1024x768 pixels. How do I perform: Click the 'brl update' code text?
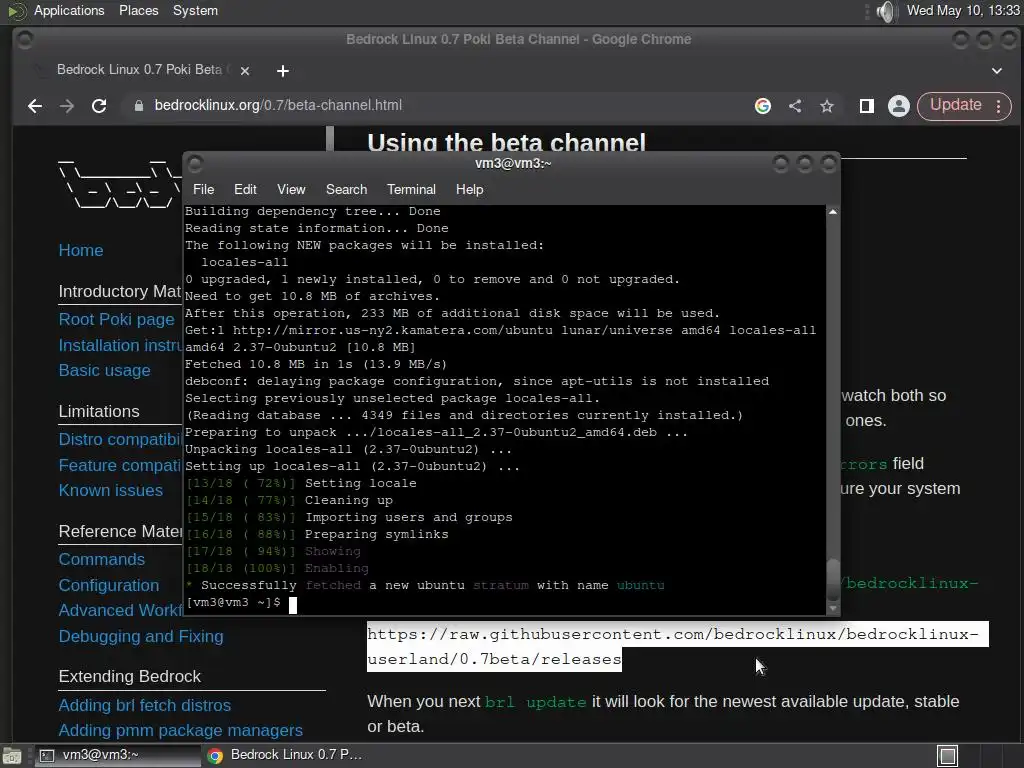point(536,702)
